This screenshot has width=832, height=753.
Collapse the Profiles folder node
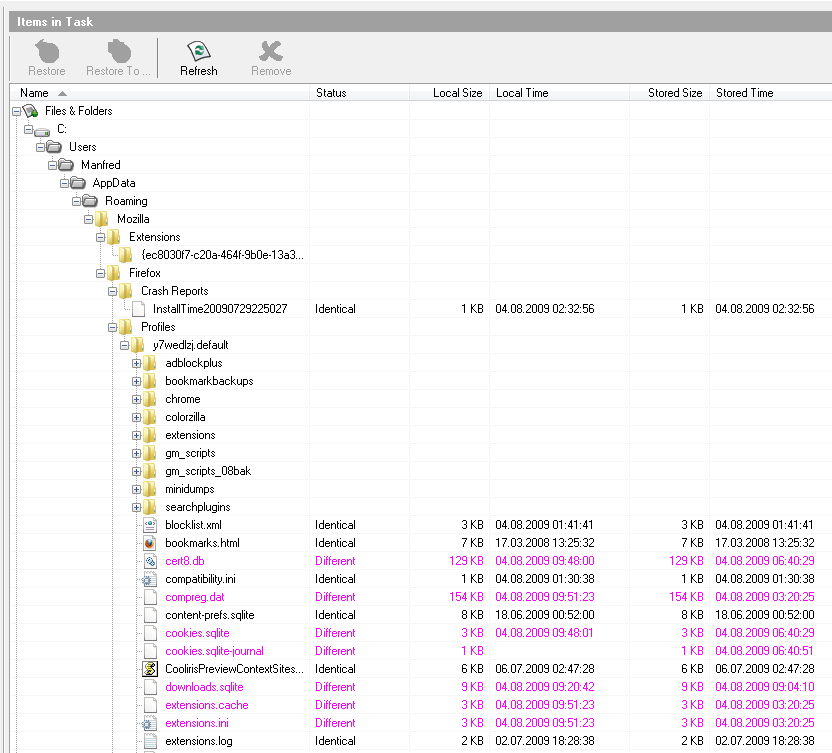pyautogui.click(x=112, y=327)
